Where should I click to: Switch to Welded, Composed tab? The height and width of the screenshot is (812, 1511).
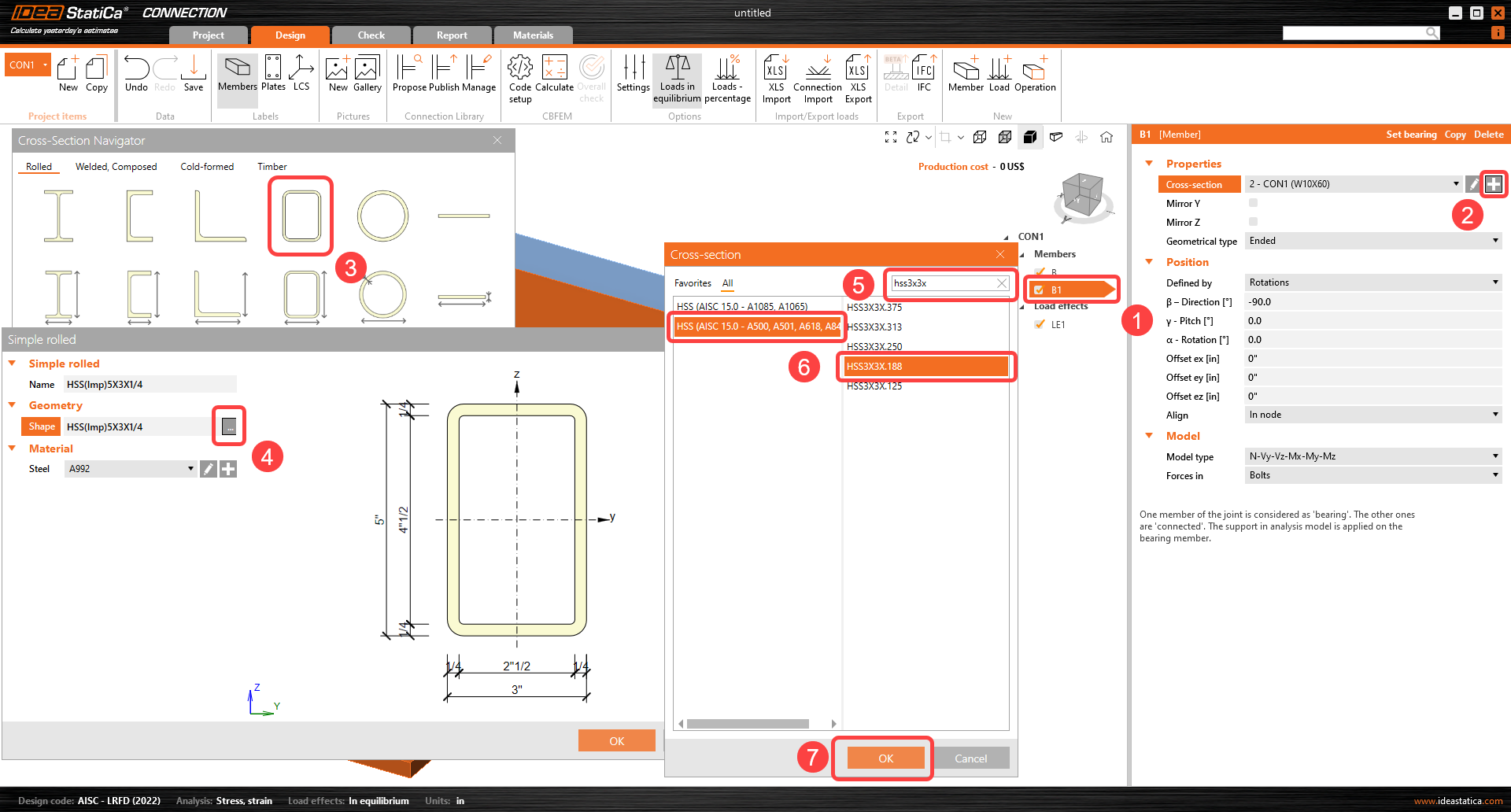click(x=116, y=167)
